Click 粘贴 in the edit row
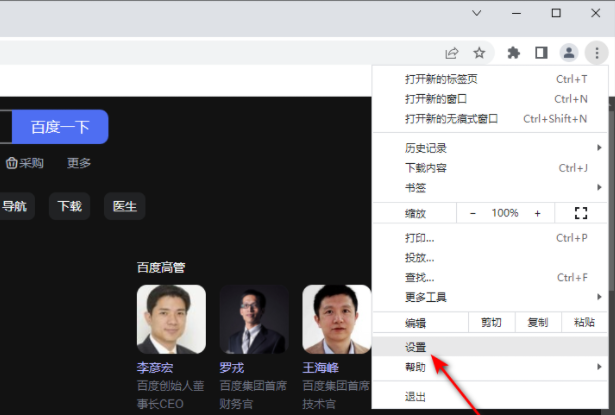The height and width of the screenshot is (415, 615). [584, 322]
